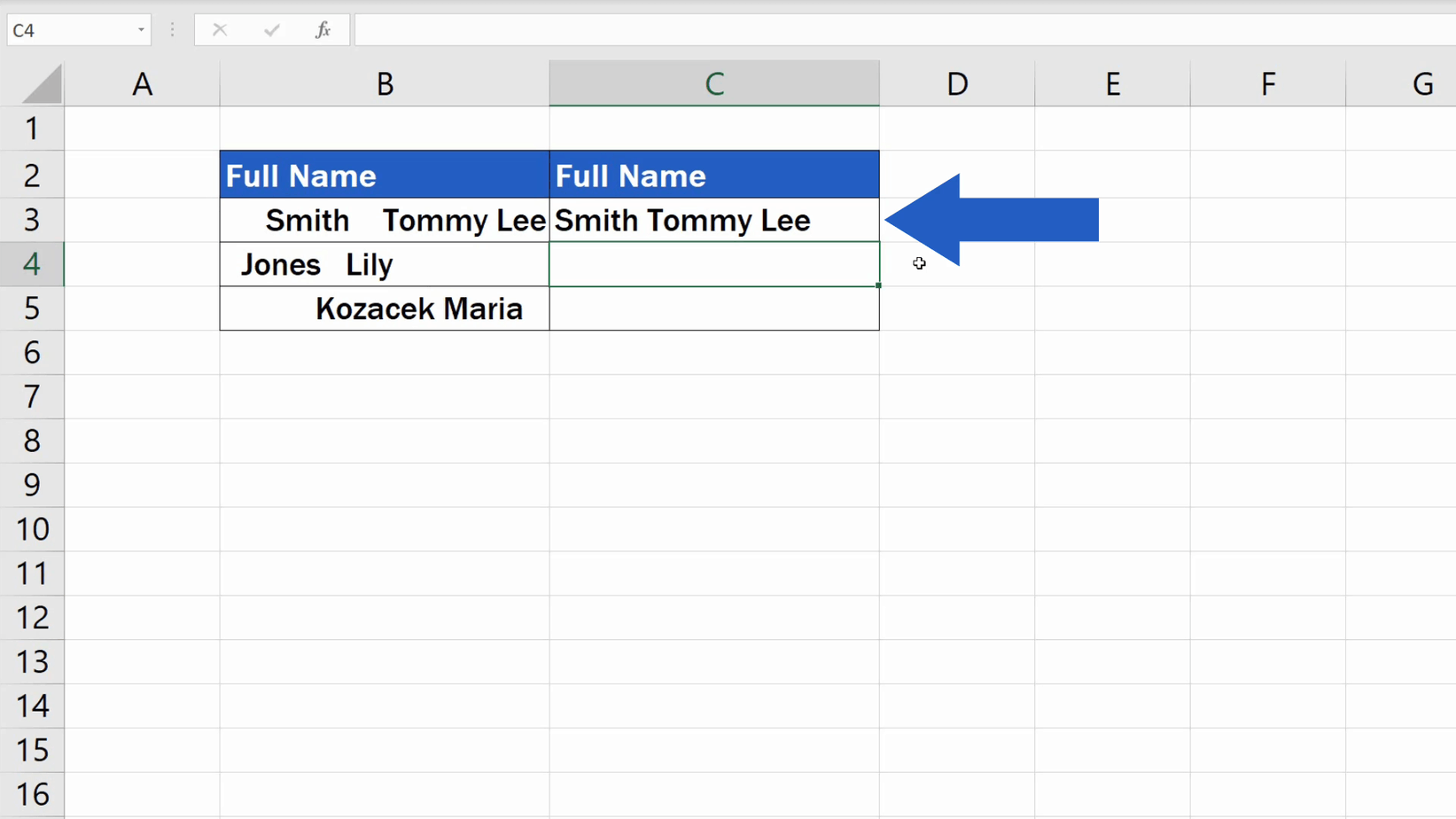Click the Full Name header cell in column B
The width and height of the screenshot is (1456, 819).
tap(384, 175)
